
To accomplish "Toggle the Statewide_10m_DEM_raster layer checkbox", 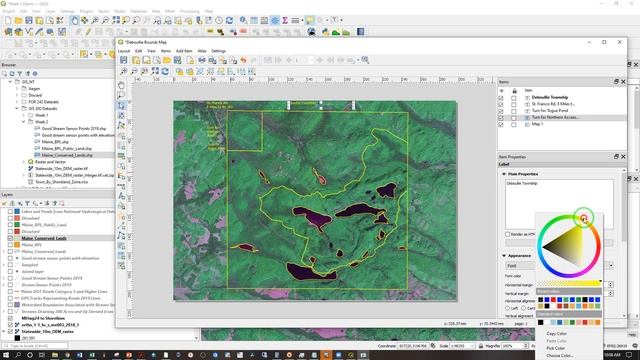I will click(x=10, y=331).
